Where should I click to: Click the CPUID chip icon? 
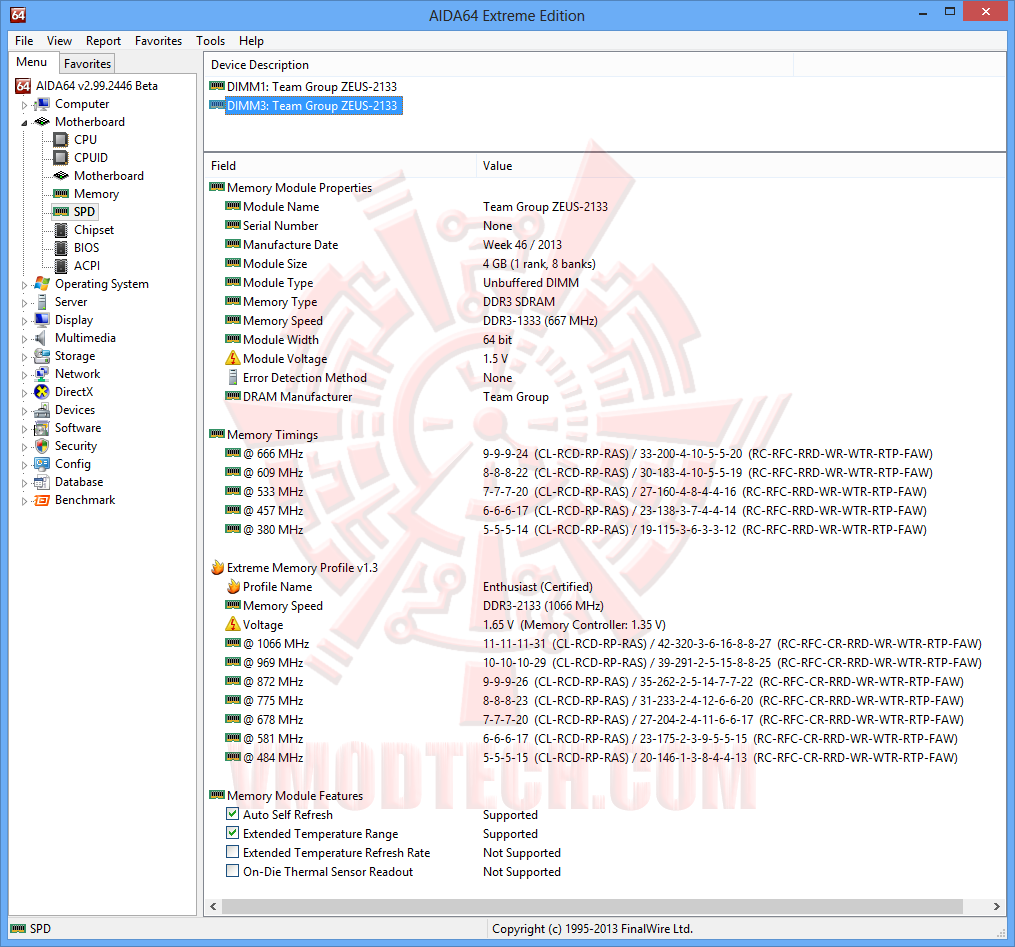(x=61, y=158)
